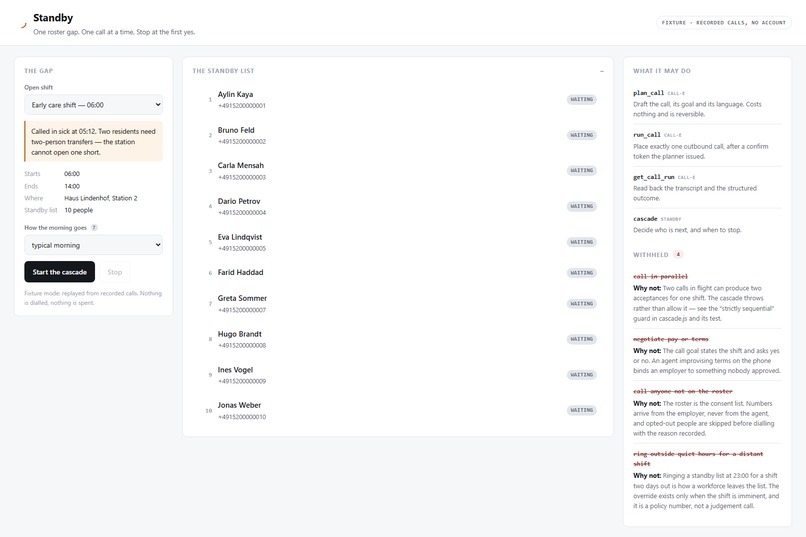Click Greta Sommer's WAITING status badge
This screenshot has height=537, width=806.
[581, 304]
